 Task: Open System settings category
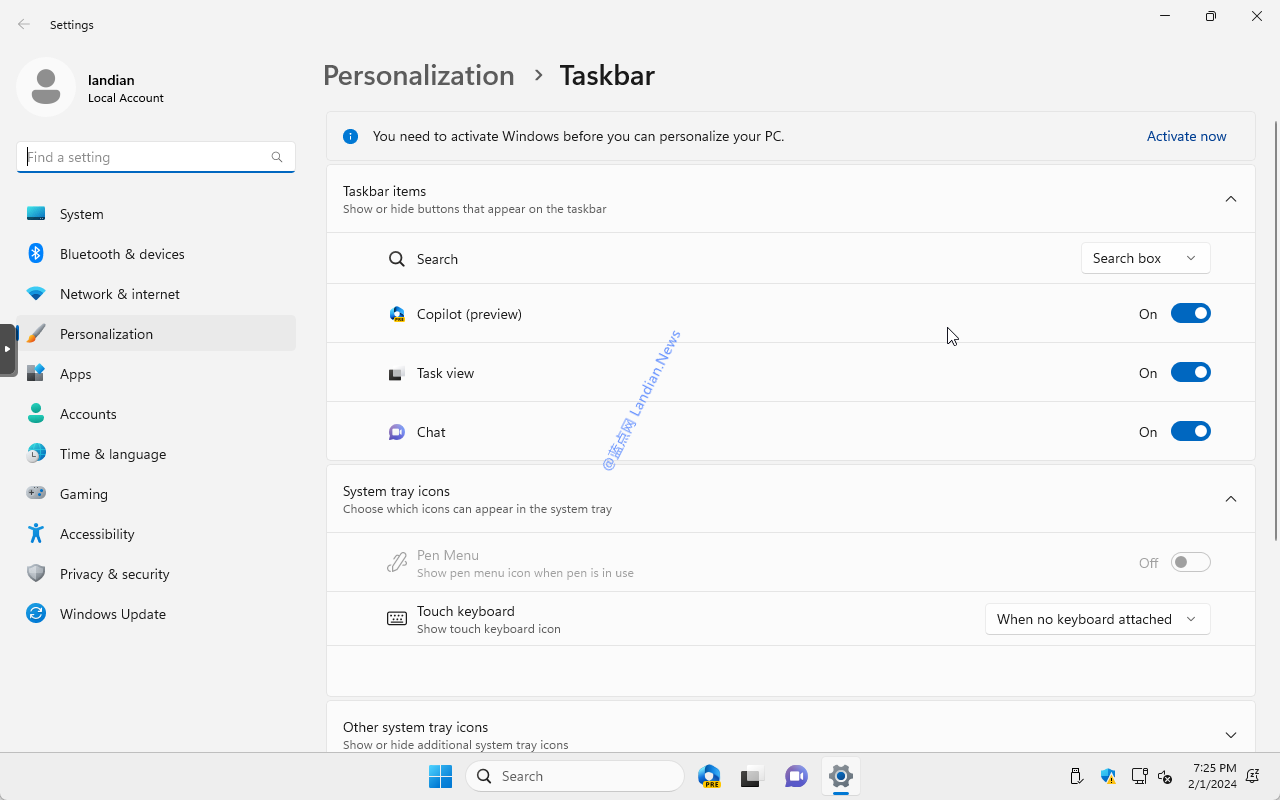pos(156,214)
